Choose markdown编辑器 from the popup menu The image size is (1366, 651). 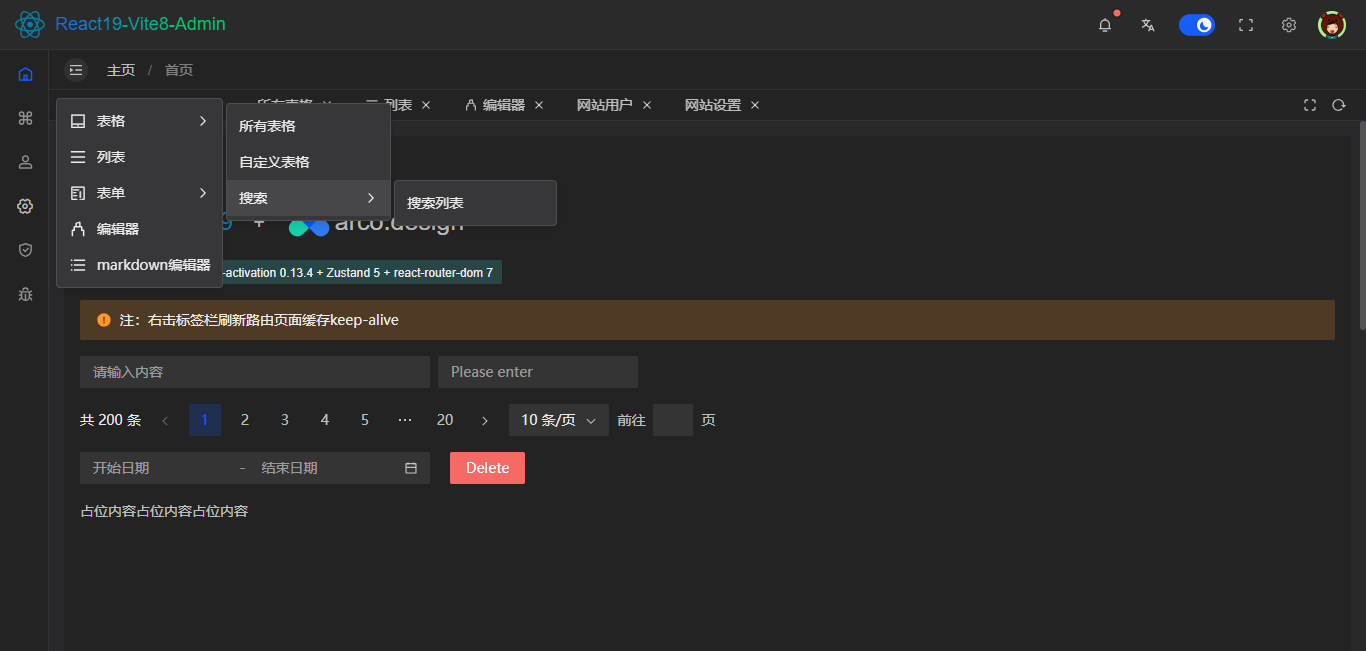tap(140, 265)
